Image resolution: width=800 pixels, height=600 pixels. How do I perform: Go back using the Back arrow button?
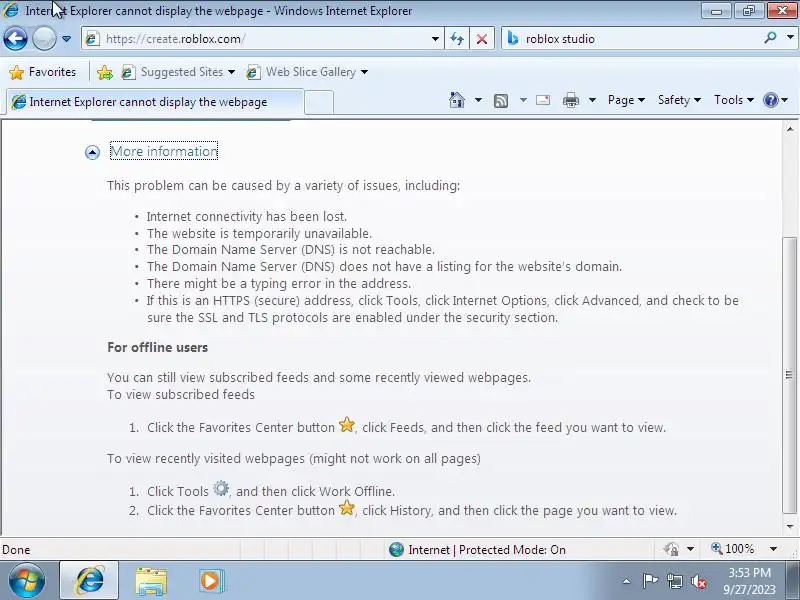(x=15, y=39)
